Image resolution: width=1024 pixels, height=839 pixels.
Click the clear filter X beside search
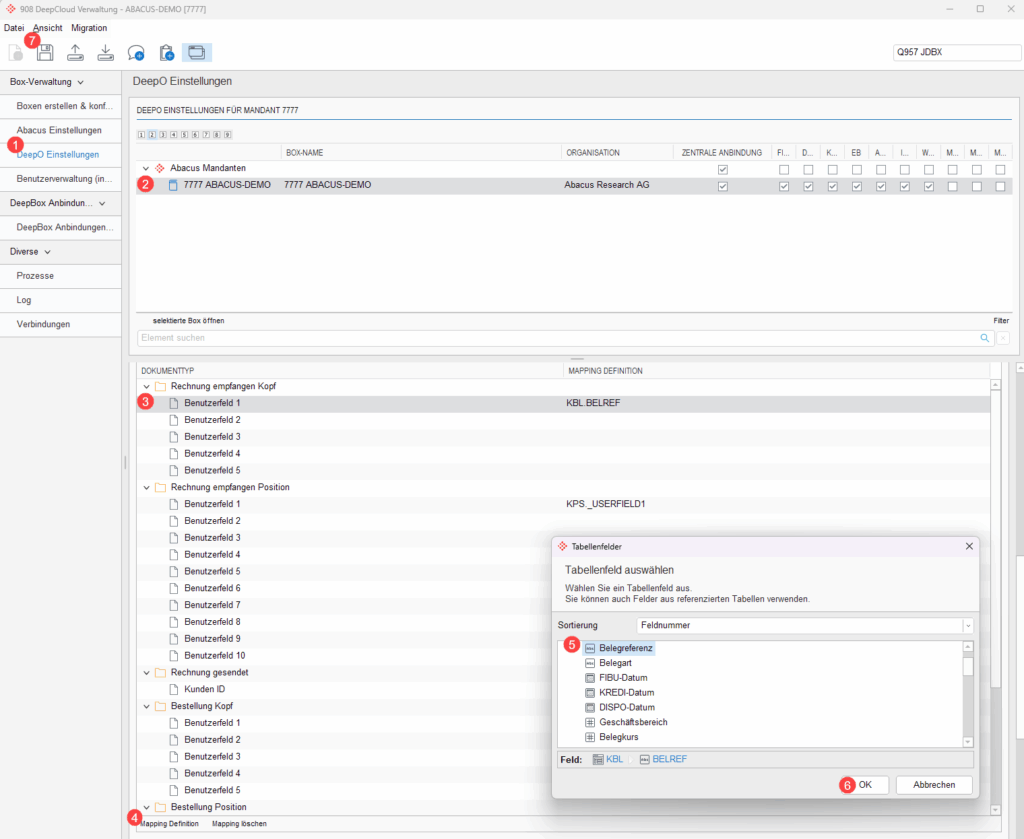tap(1003, 338)
